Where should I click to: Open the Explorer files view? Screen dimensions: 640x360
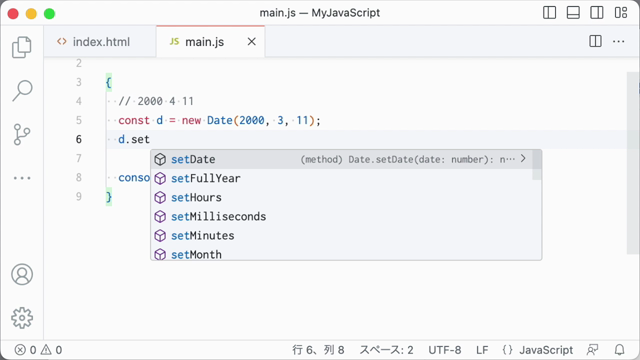(22, 47)
